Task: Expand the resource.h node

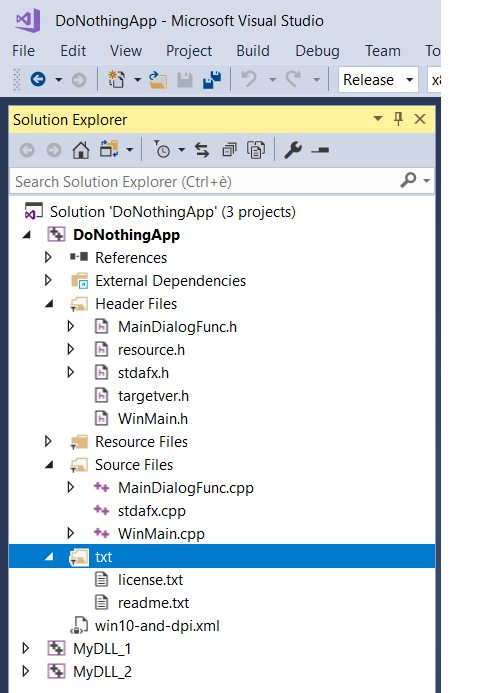Action: pos(71,349)
